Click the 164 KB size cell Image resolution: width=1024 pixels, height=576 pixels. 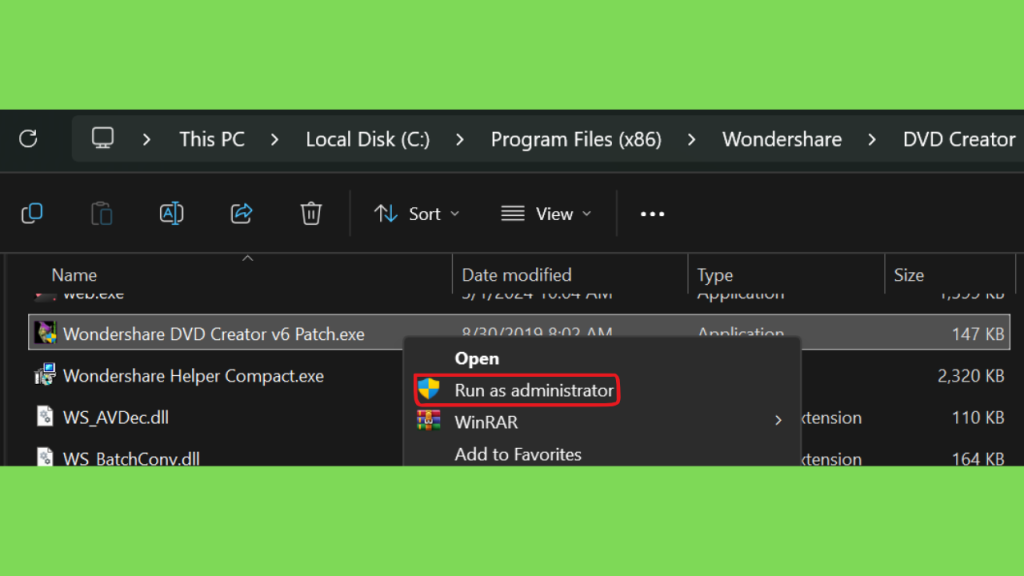pyautogui.click(x=978, y=458)
